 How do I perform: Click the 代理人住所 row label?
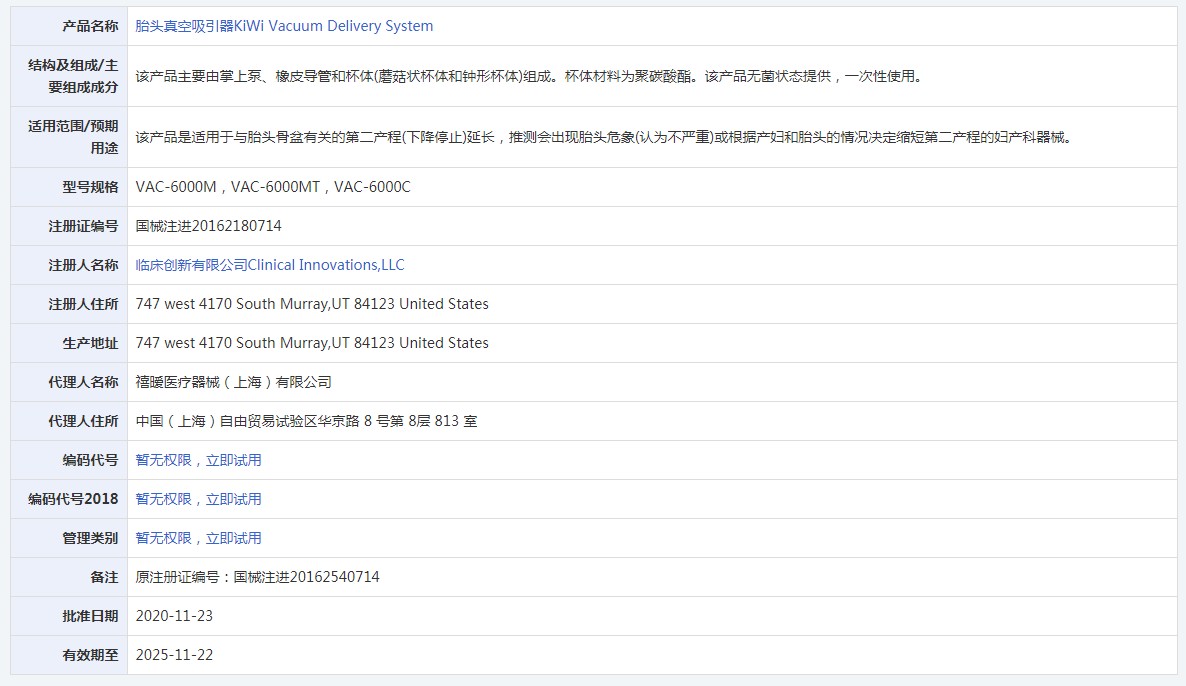tap(83, 421)
